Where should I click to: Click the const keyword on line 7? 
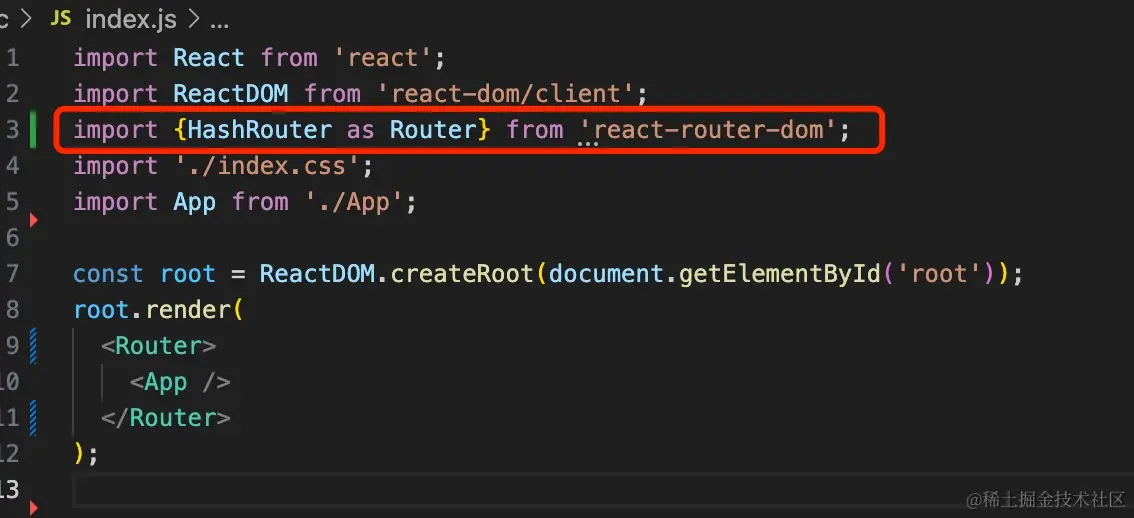click(x=108, y=274)
